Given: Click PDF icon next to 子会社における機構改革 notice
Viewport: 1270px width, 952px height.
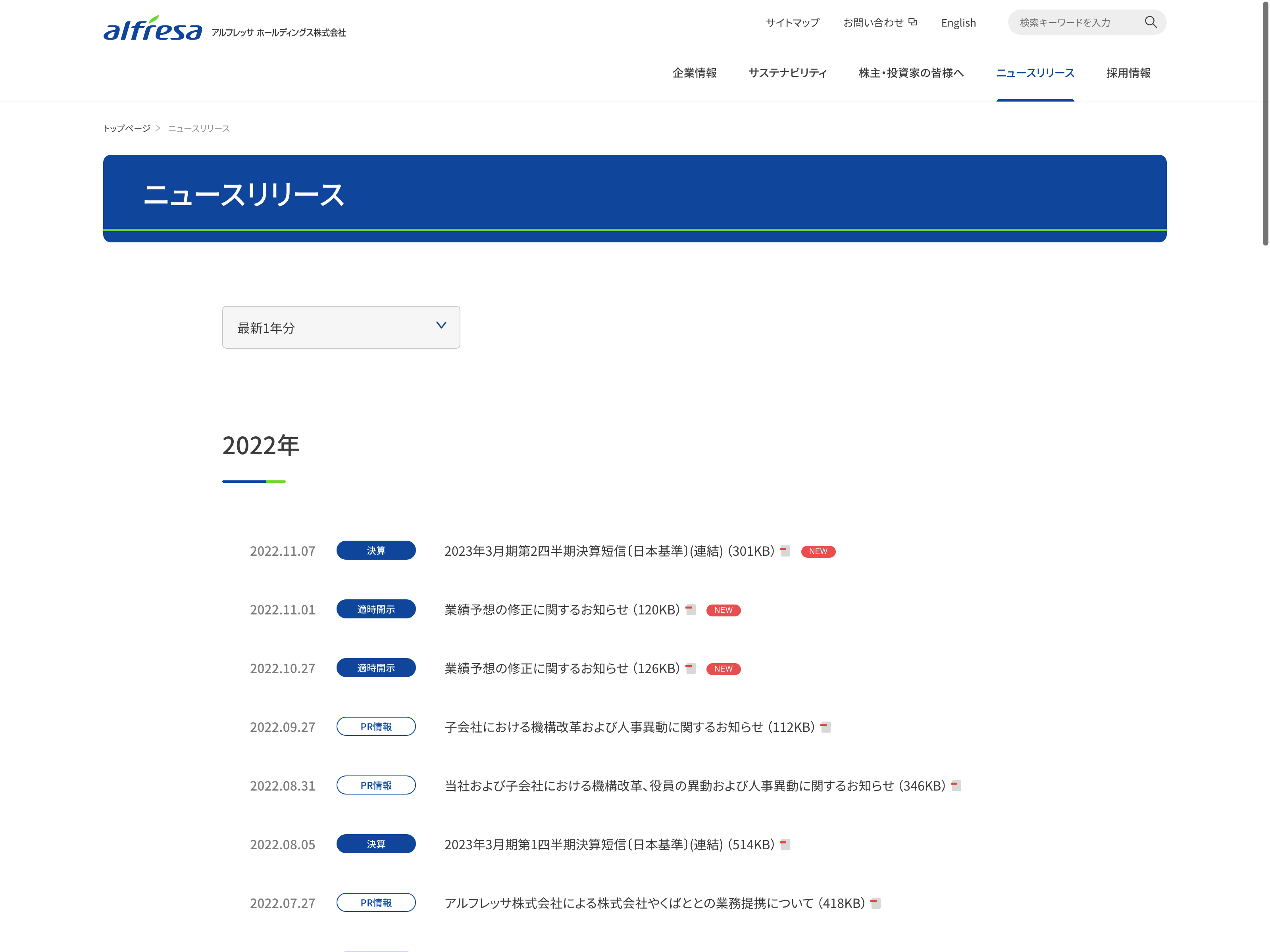Looking at the screenshot, I should tap(825, 727).
